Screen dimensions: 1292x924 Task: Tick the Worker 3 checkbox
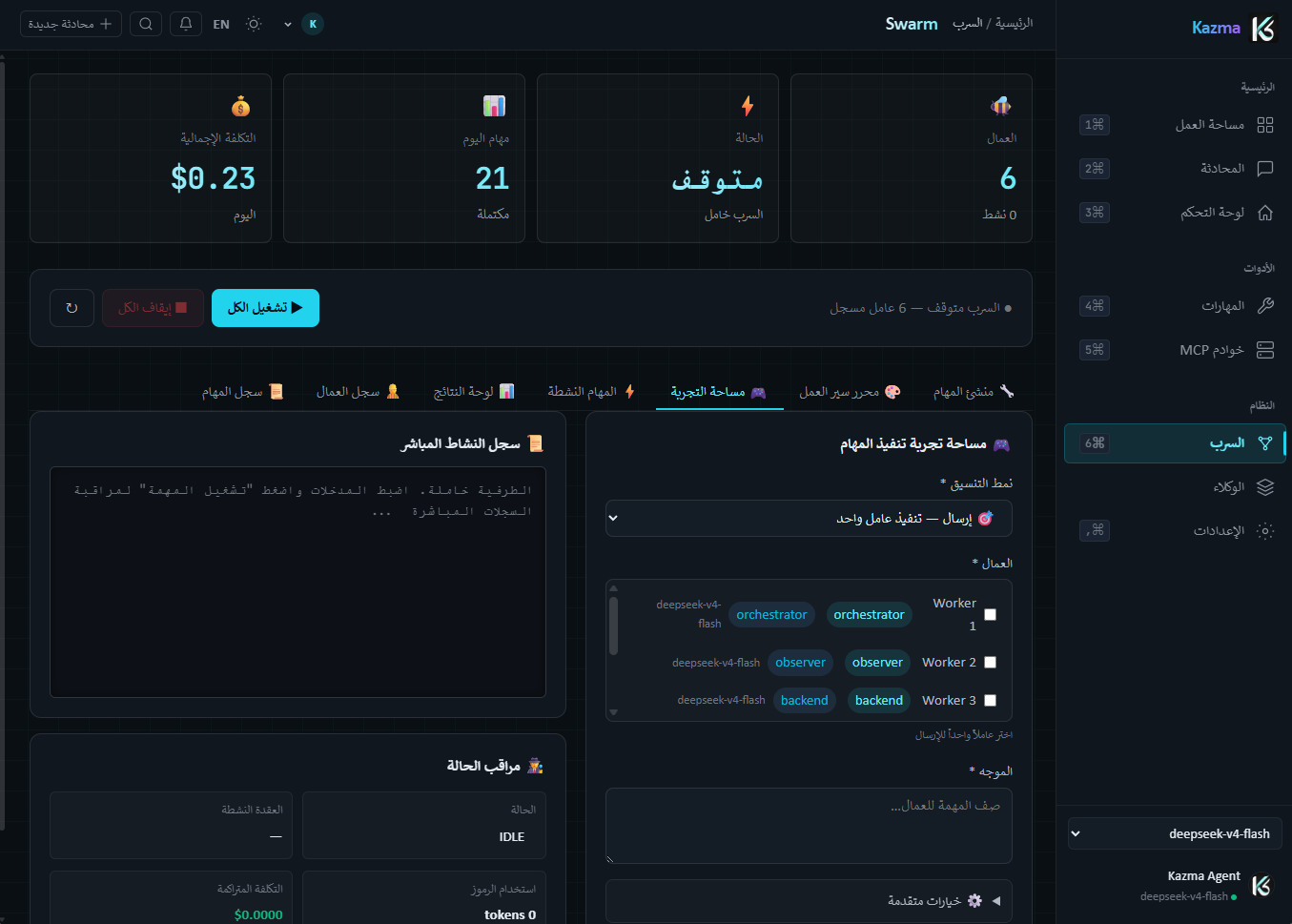990,700
